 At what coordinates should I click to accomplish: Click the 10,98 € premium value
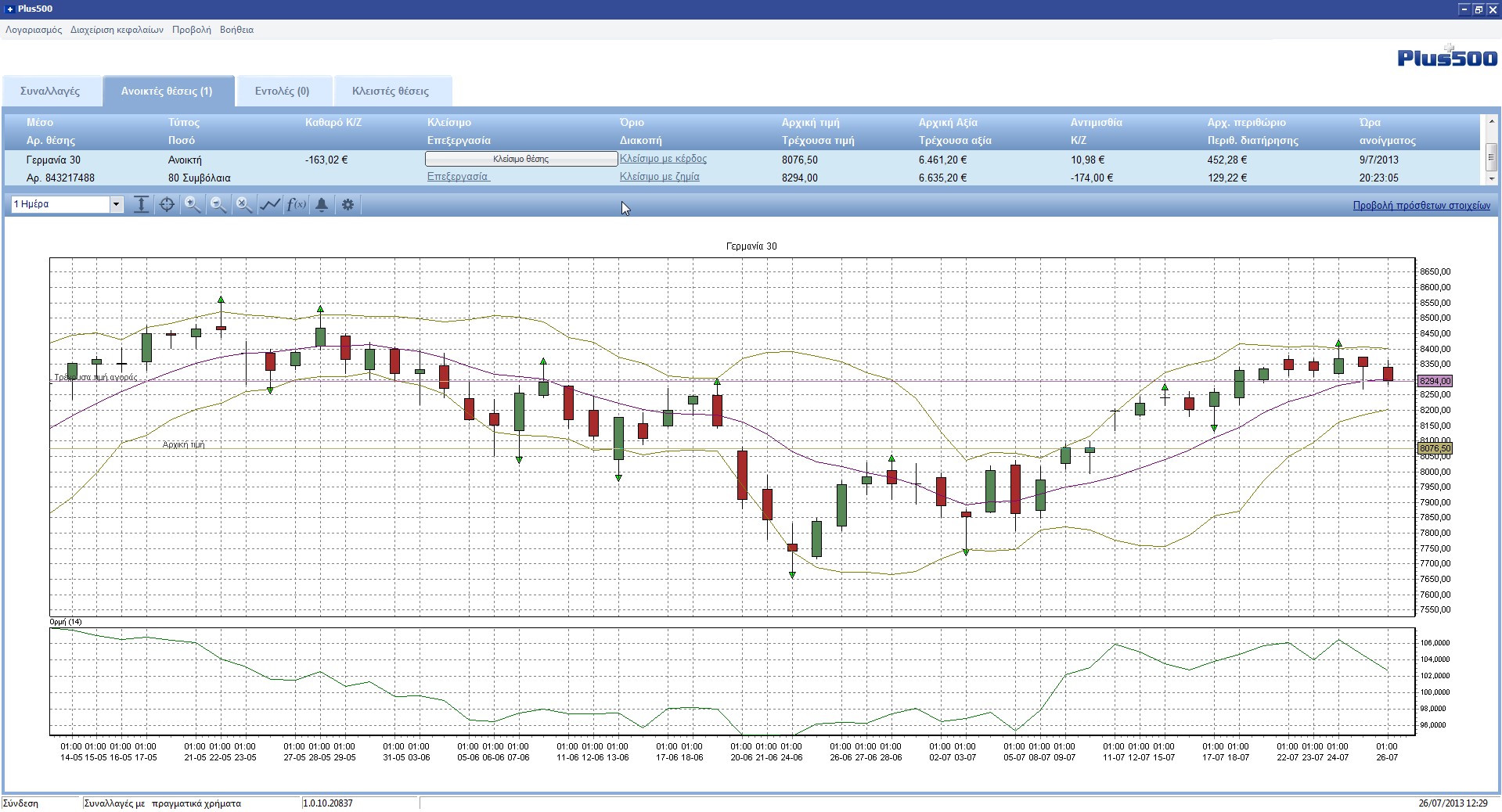1088,160
